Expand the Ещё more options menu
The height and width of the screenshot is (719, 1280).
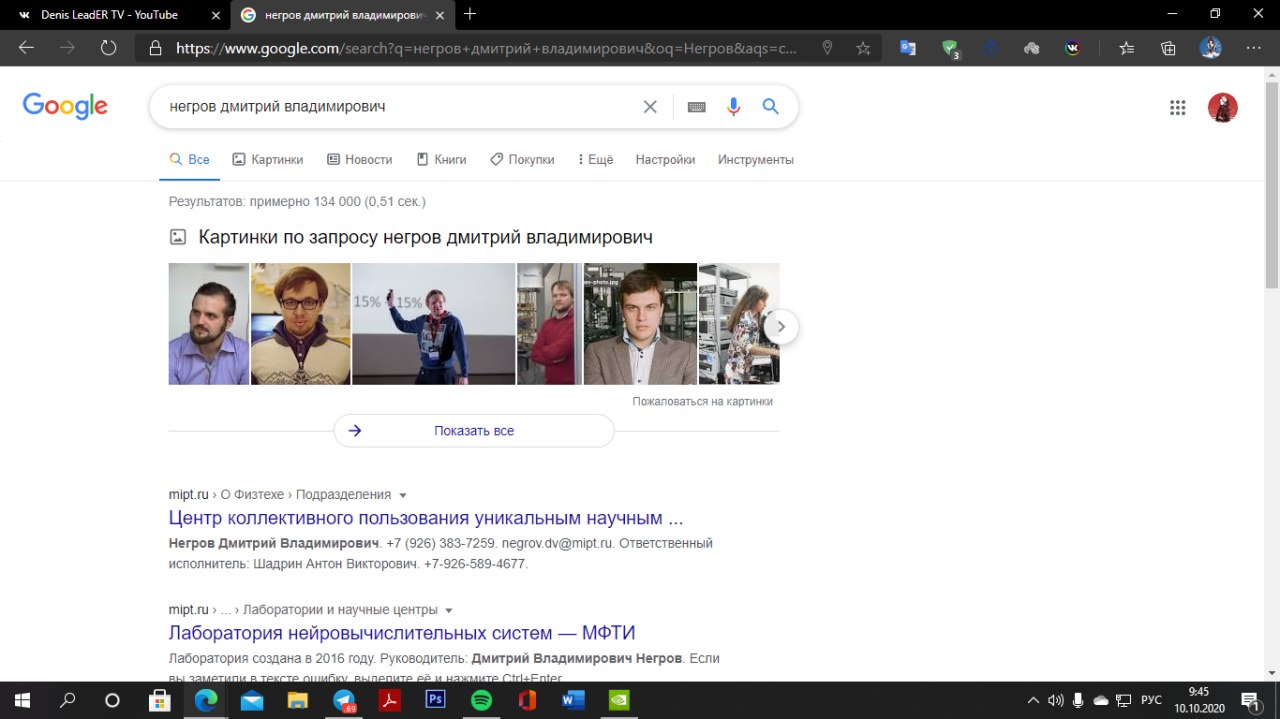[595, 159]
